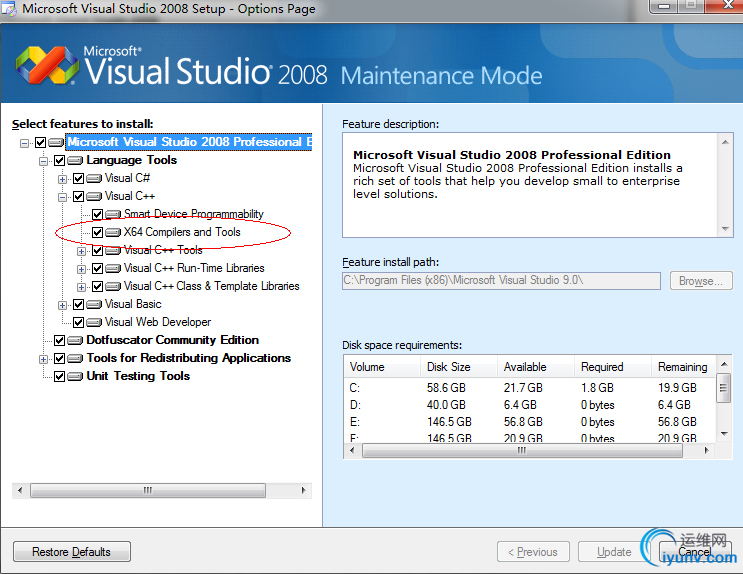Click the Update button
The width and height of the screenshot is (743, 574).
[x=614, y=552]
